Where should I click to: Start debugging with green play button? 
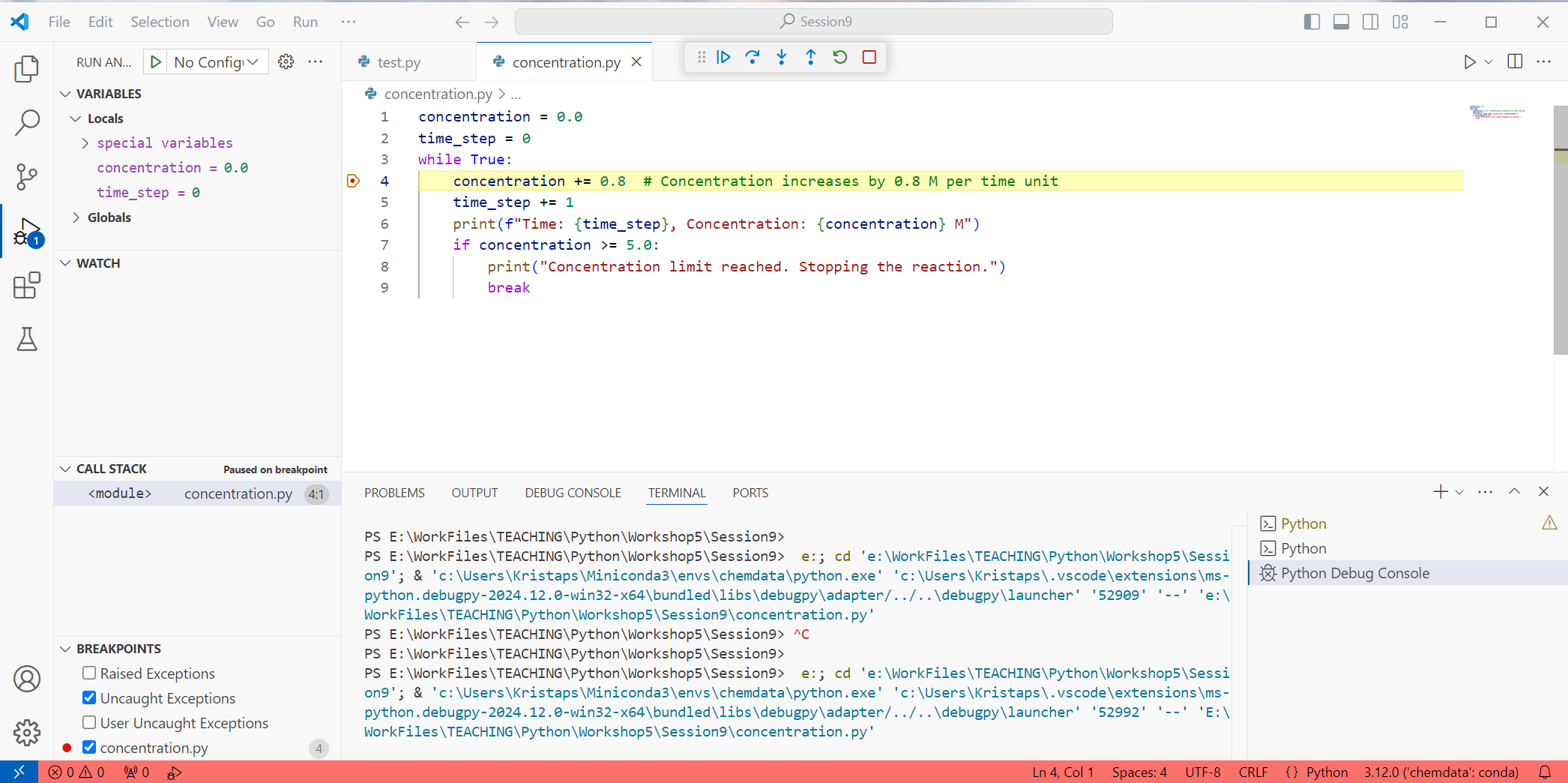[x=155, y=61]
